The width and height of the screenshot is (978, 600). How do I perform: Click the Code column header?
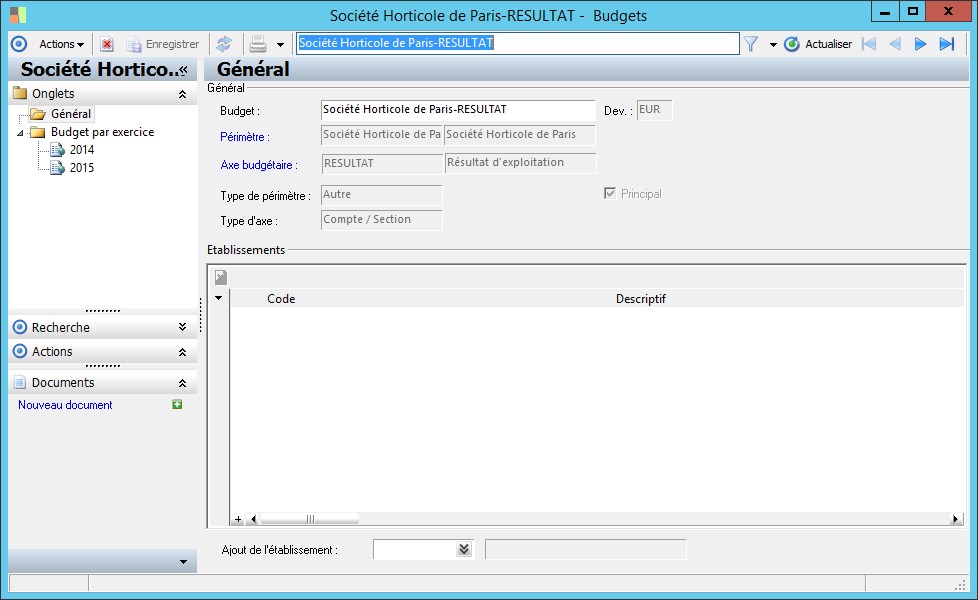pos(281,299)
